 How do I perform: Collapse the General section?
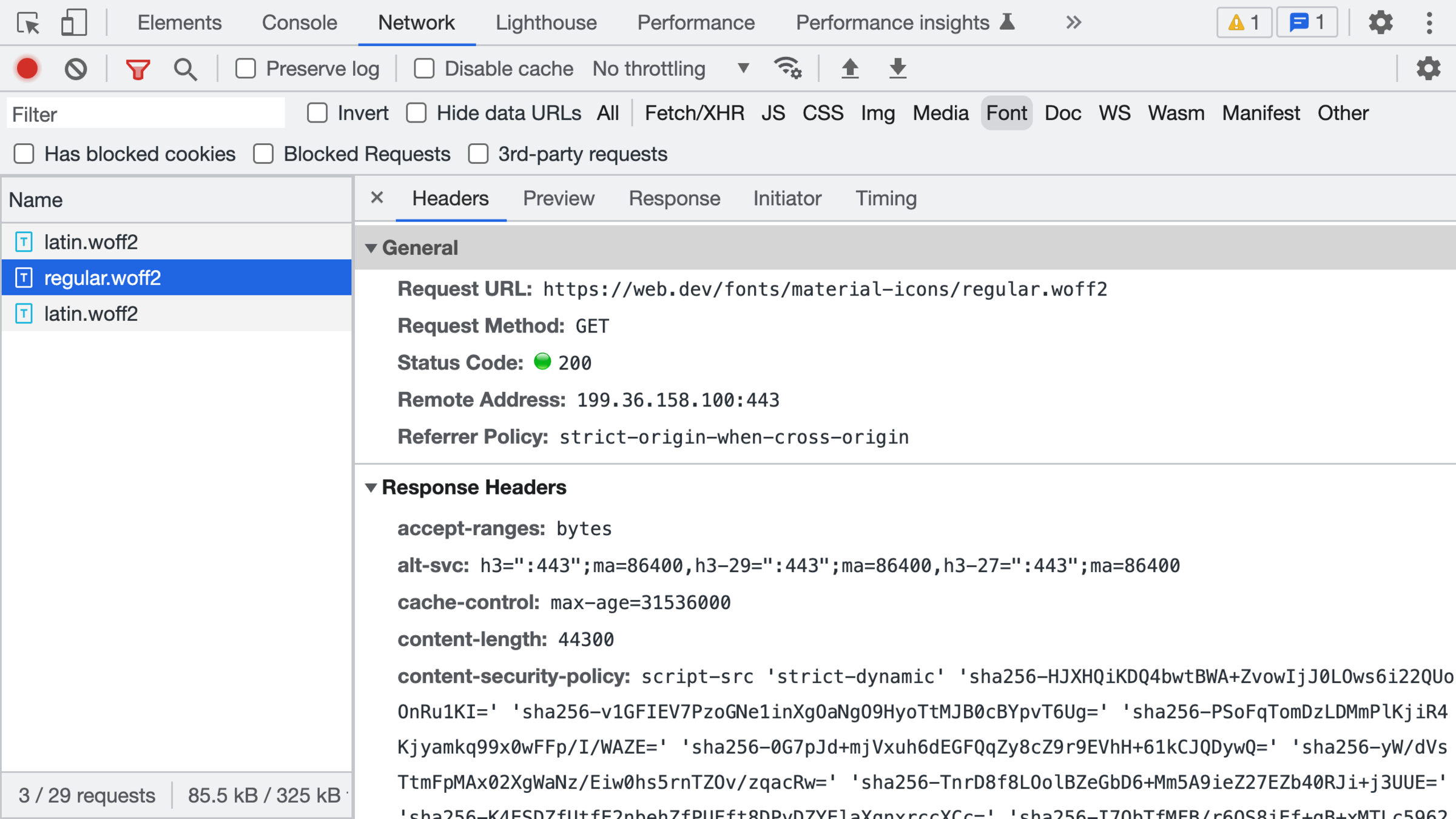coord(371,248)
